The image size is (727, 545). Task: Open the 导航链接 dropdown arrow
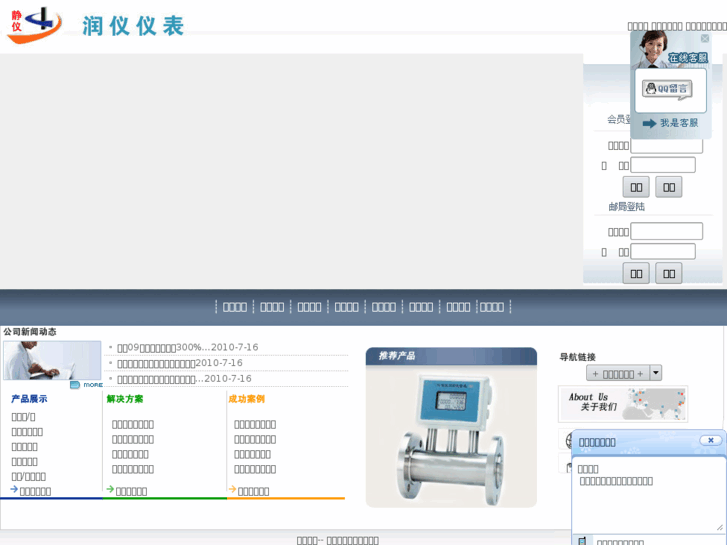(656, 373)
